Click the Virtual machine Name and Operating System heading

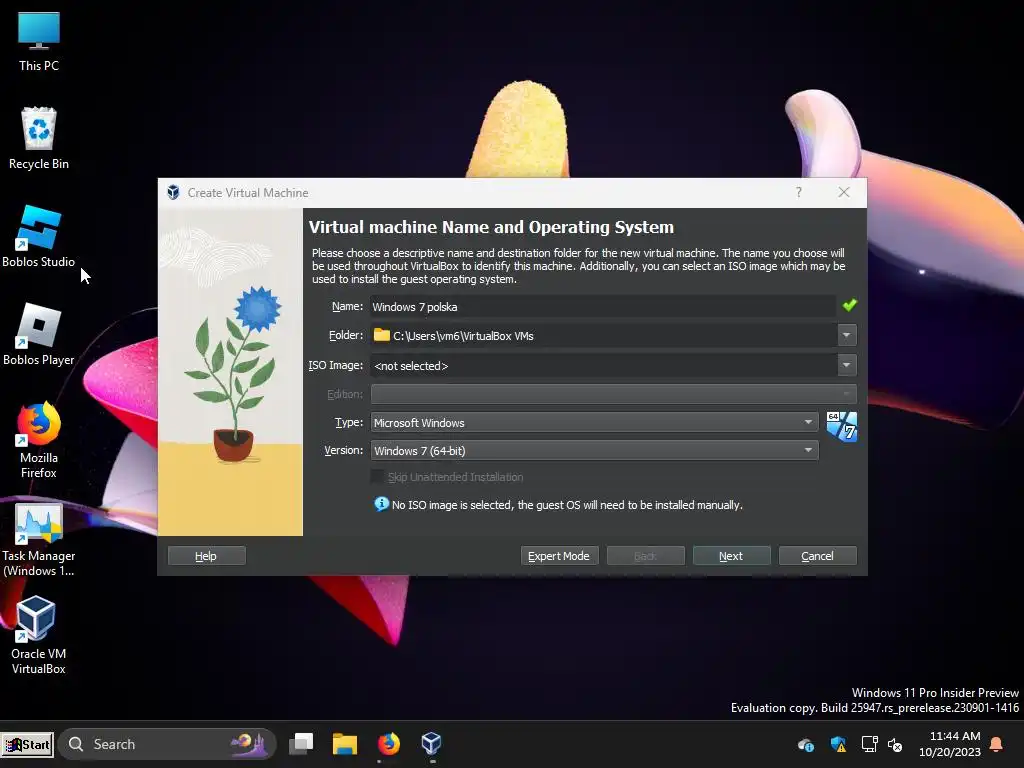tap(491, 227)
